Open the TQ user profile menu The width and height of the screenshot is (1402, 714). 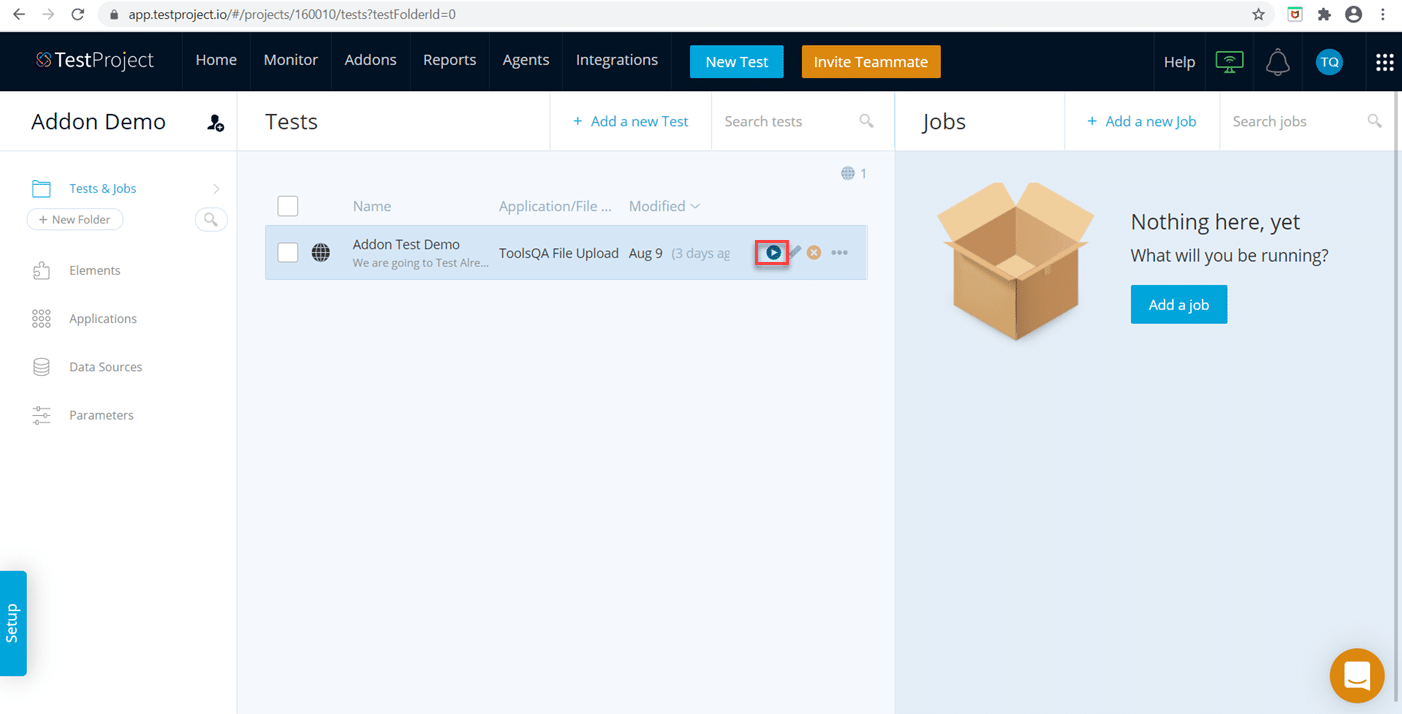1329,62
